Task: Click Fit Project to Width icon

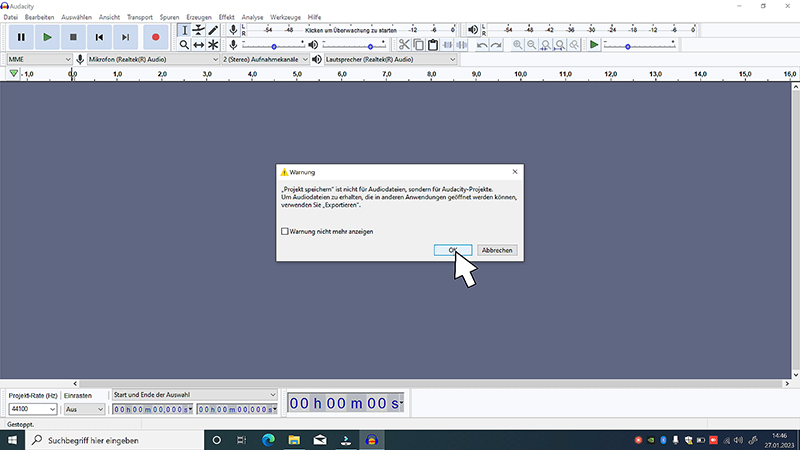Action: point(560,45)
